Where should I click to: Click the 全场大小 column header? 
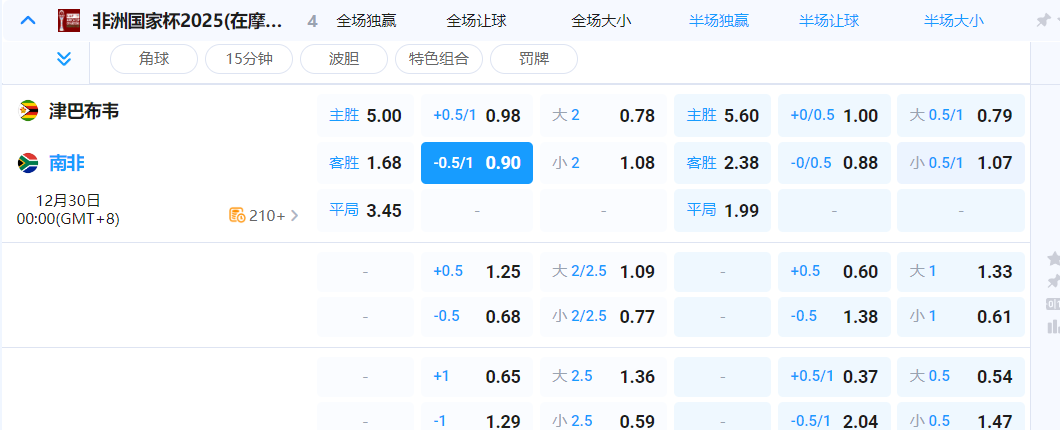tap(602, 21)
